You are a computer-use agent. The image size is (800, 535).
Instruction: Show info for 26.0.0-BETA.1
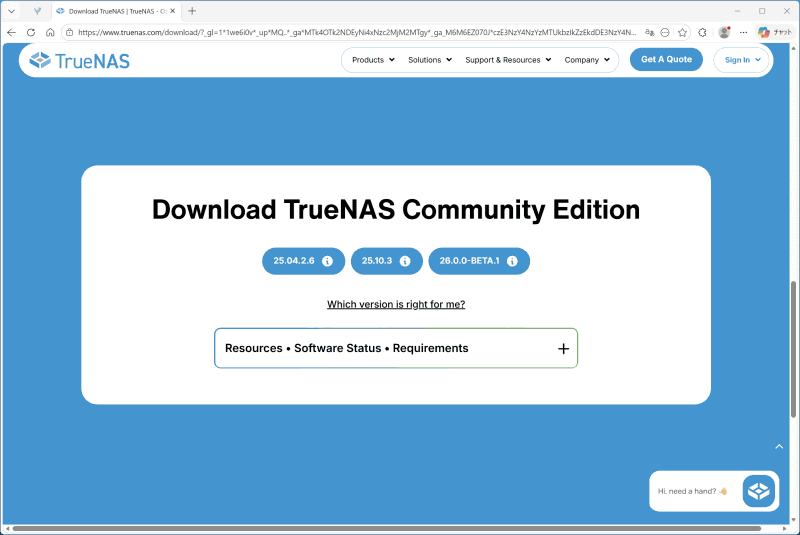pyautogui.click(x=512, y=261)
